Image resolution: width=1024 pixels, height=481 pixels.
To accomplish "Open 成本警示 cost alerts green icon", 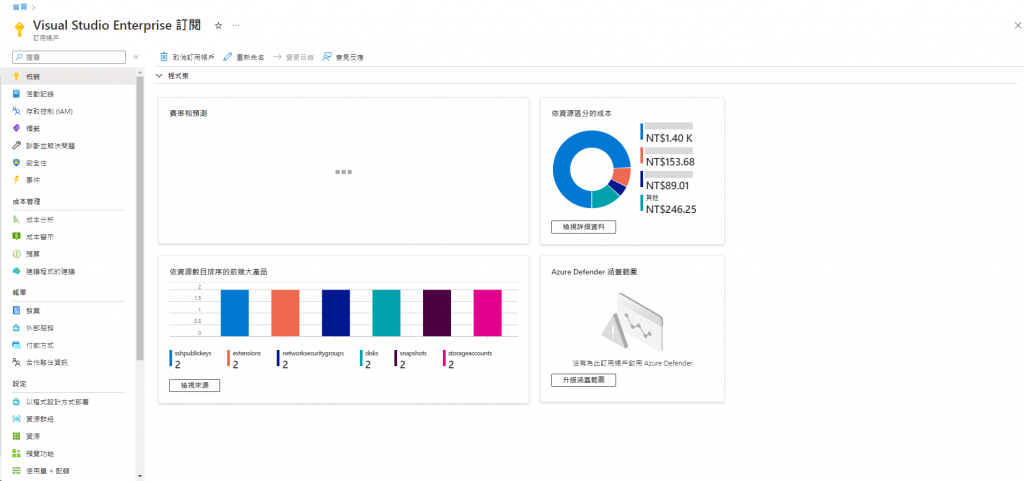I will coord(16,237).
